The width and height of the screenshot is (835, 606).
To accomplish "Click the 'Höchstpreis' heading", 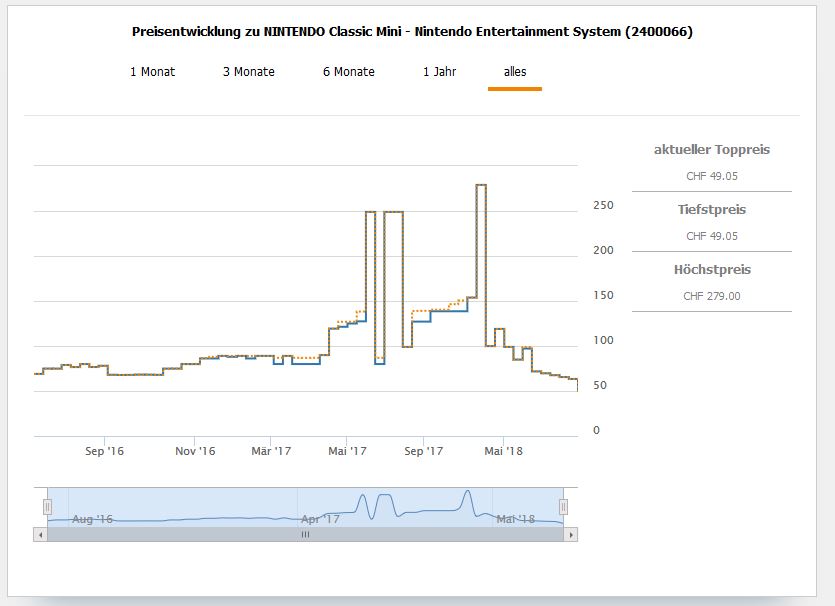I will [x=712, y=270].
